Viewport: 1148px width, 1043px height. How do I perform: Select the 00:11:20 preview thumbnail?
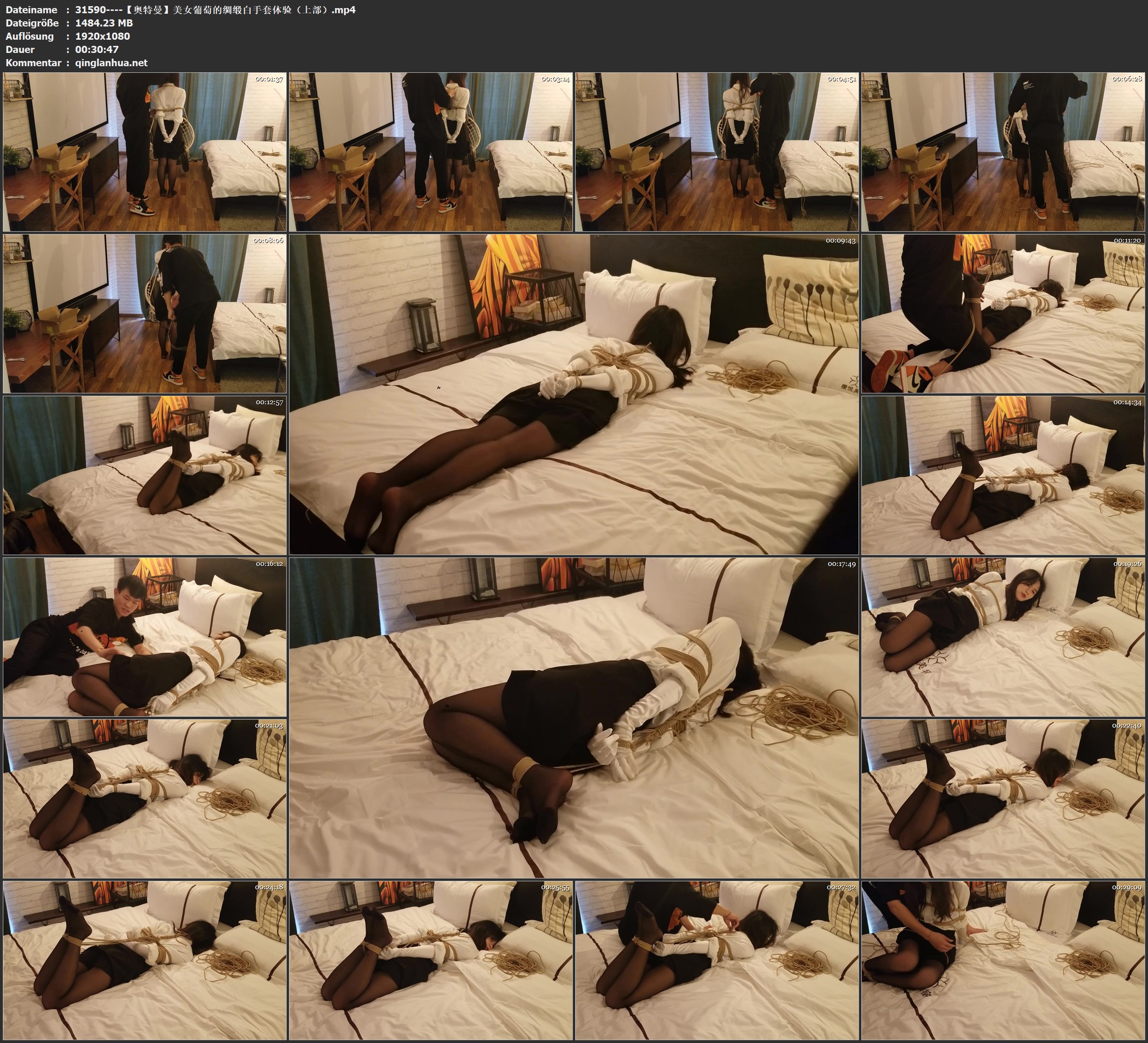1003,313
